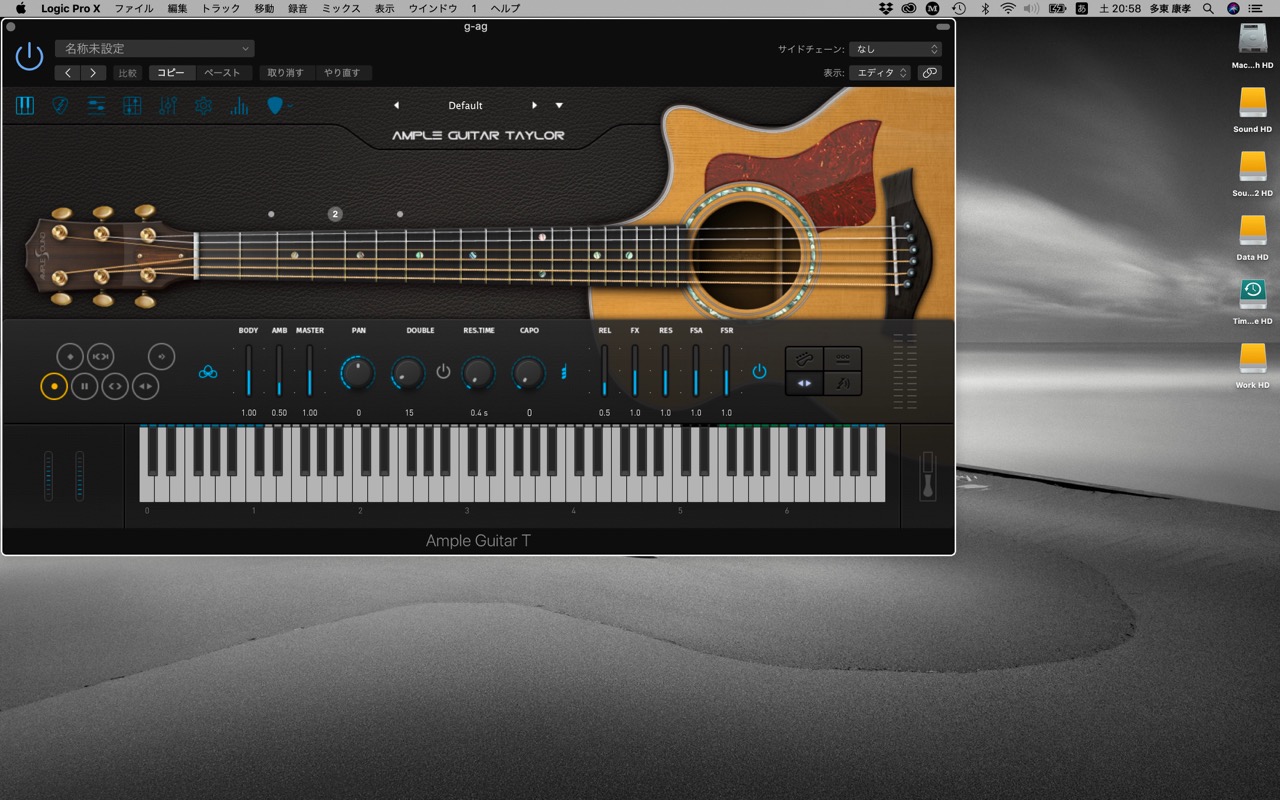Screen dimensions: 1280x800
Task: Toggle the blue power switch after FSR
Action: pyautogui.click(x=759, y=372)
